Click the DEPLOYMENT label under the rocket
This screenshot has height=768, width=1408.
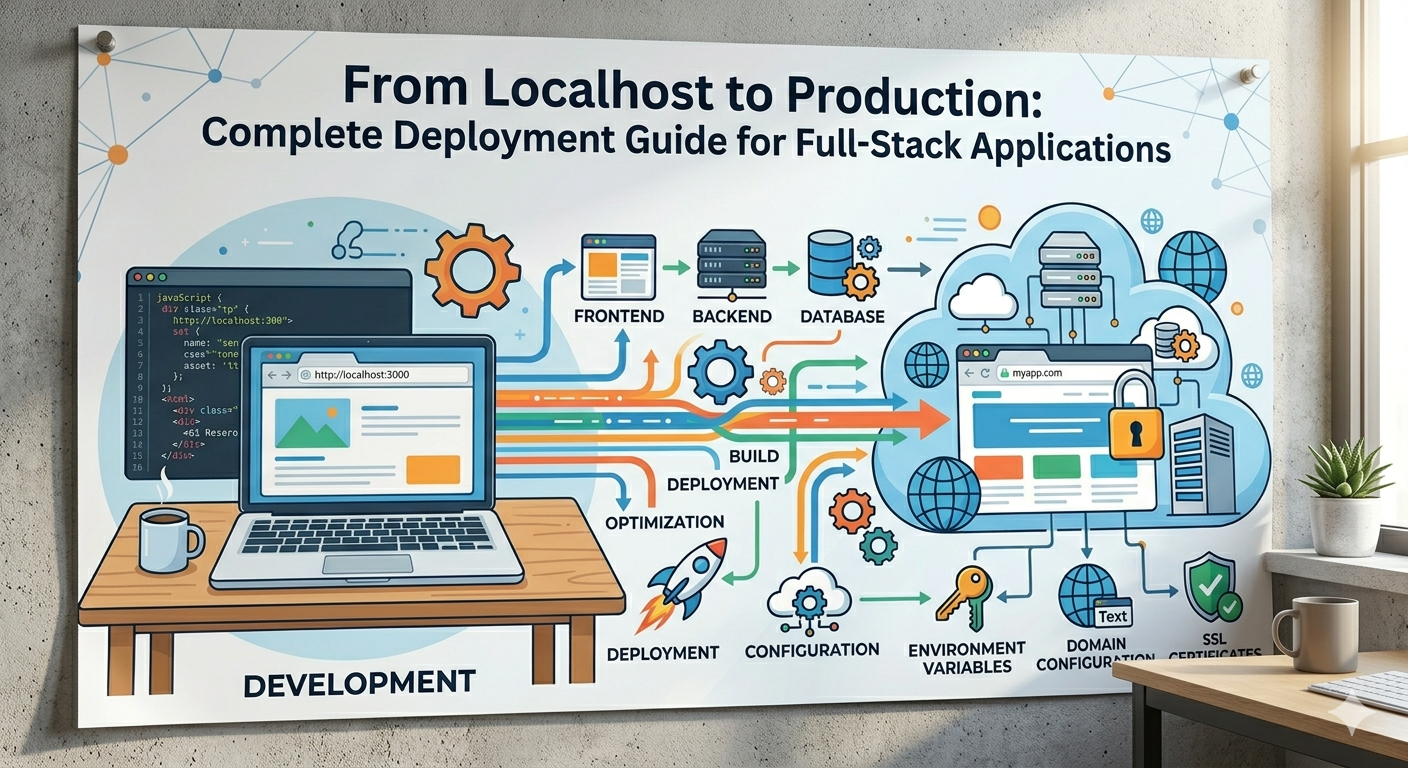[663, 653]
